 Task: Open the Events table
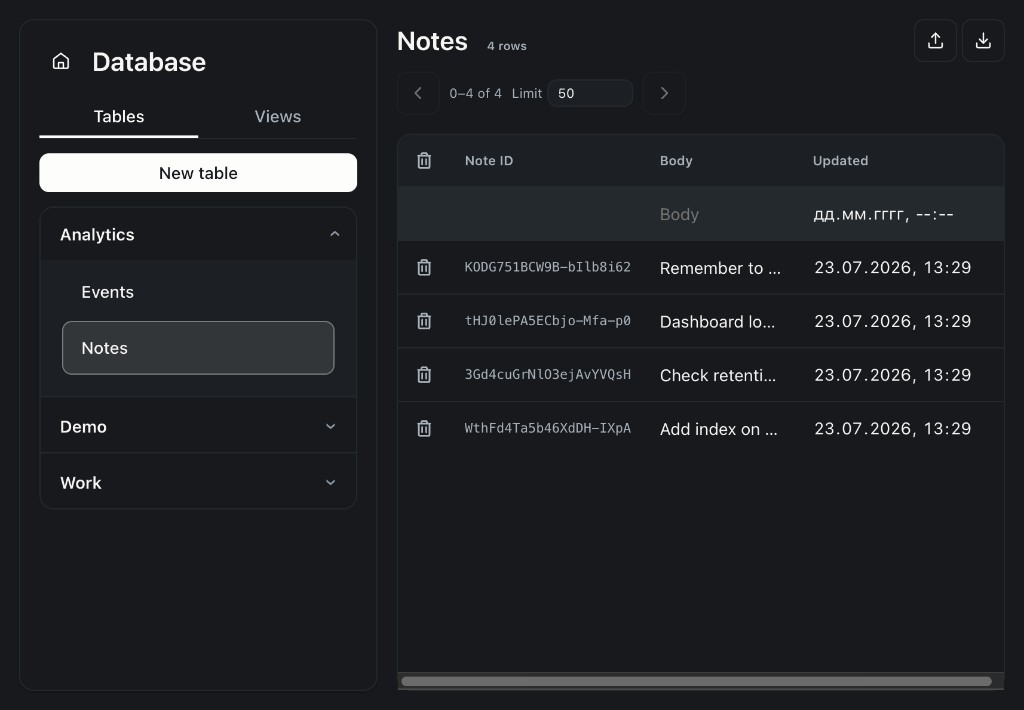[198, 292]
